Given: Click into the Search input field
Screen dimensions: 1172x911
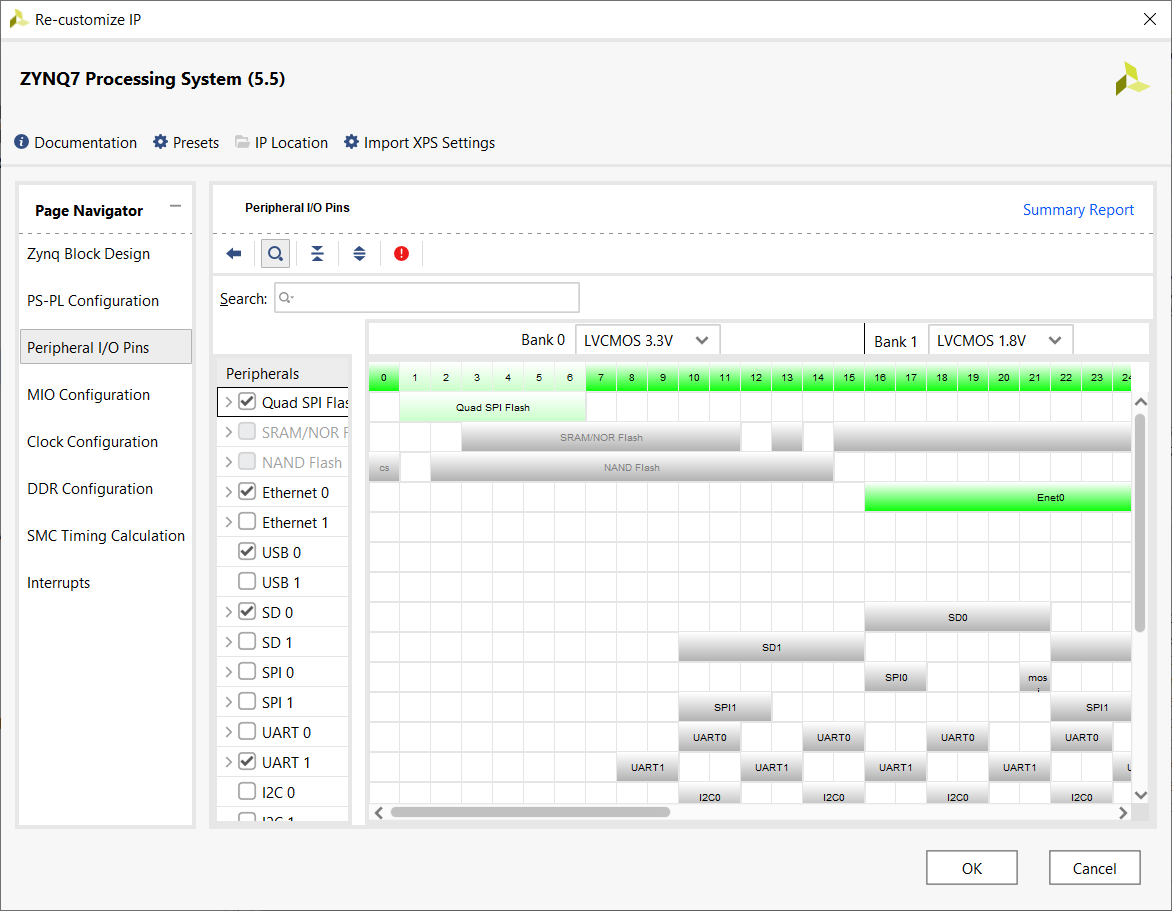Looking at the screenshot, I should coord(427,297).
